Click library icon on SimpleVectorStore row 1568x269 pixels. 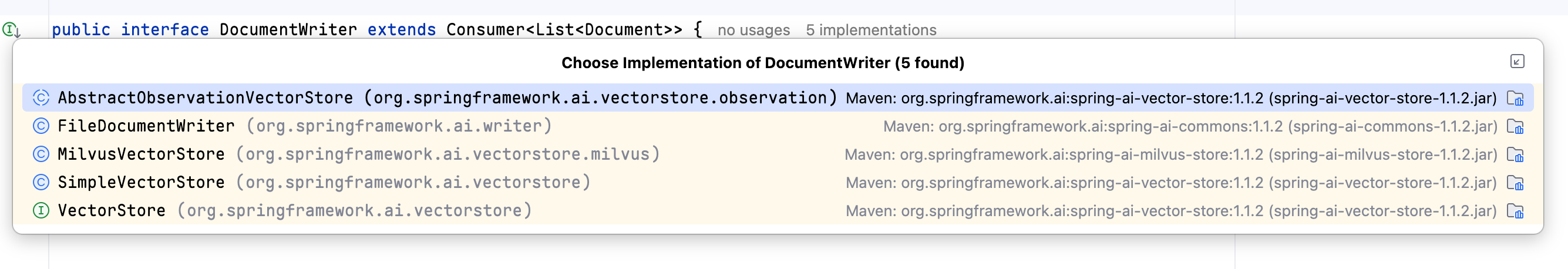coord(1515,183)
